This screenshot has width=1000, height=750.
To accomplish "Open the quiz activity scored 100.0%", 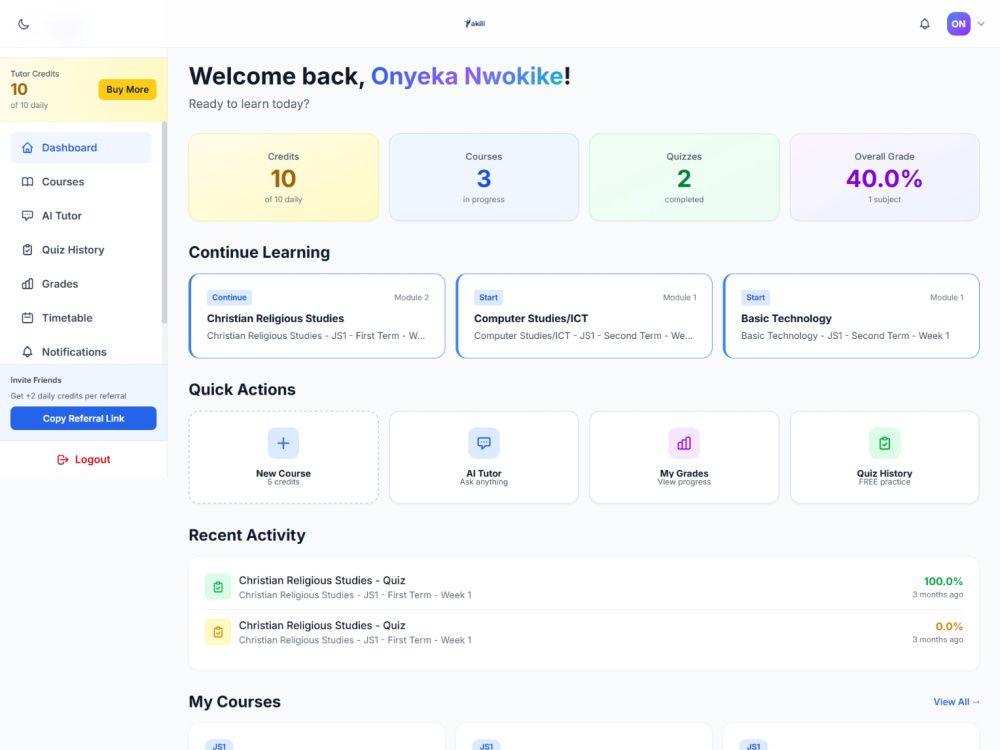I will tap(584, 587).
